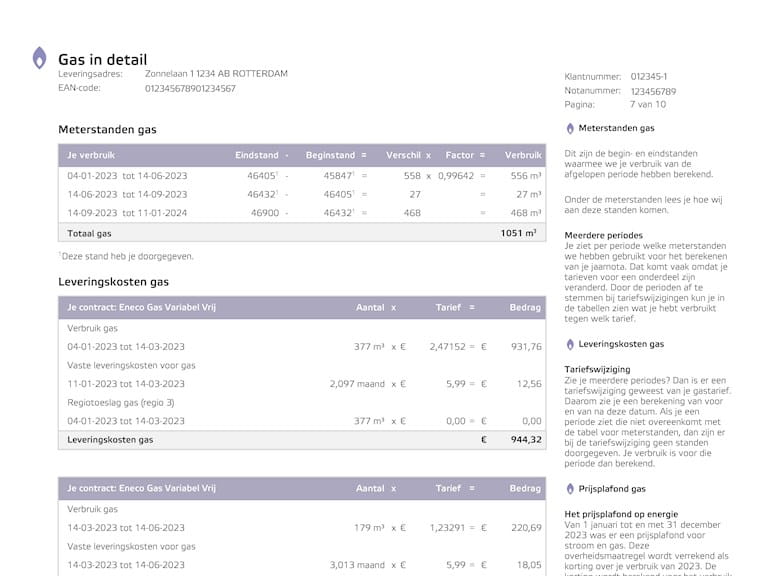Click the 944,32 delivery cost total
This screenshot has height=576, width=768.
pyautogui.click(x=524, y=439)
